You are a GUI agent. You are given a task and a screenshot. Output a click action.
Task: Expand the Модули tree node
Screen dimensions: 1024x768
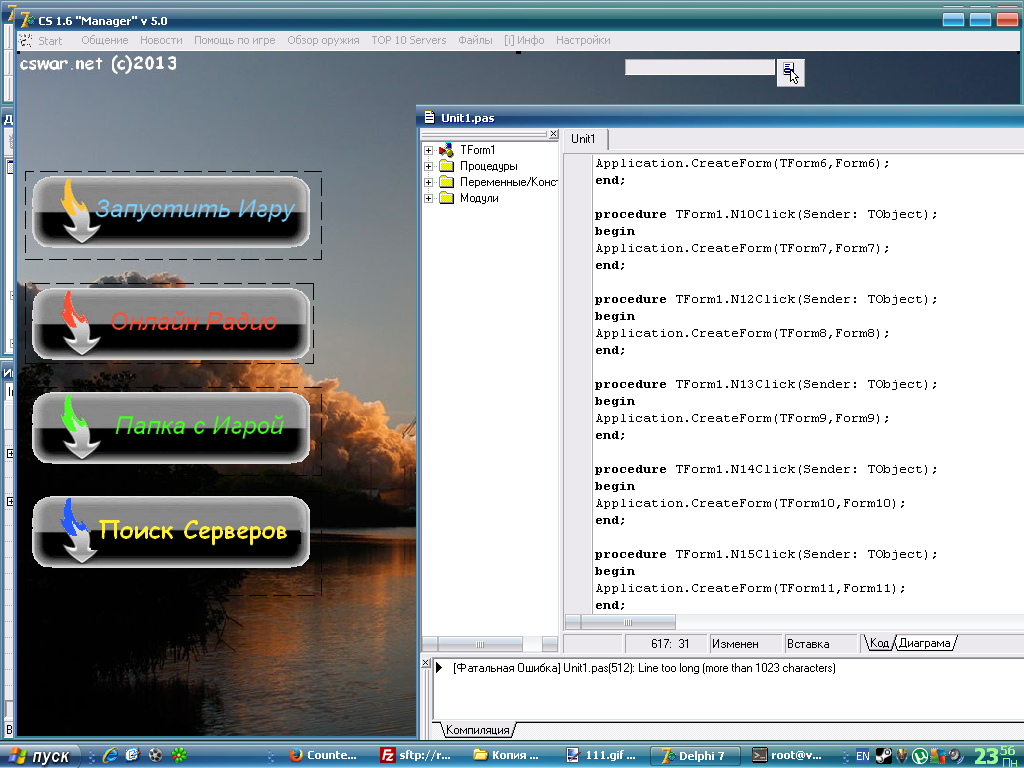tap(428, 198)
